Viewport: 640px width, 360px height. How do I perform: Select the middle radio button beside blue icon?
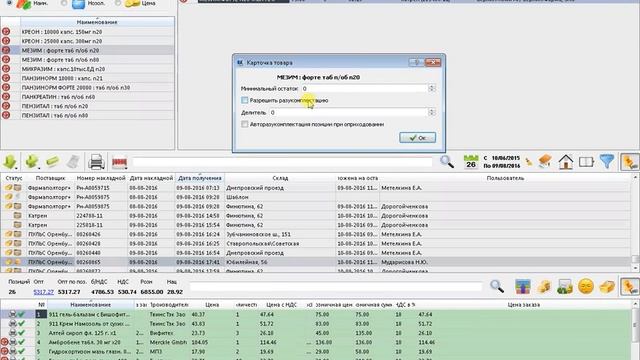(x=64, y=3)
